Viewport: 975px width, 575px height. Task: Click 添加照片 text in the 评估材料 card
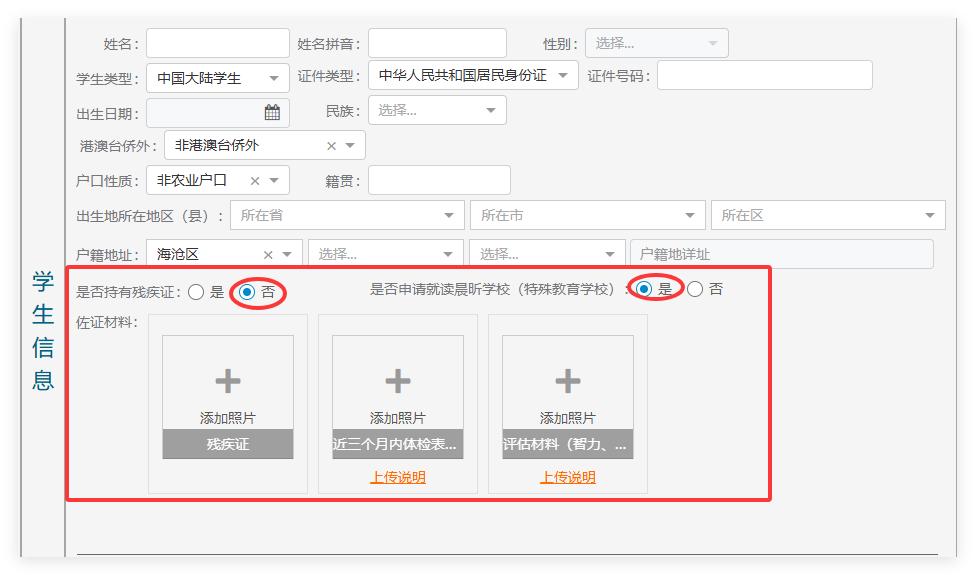point(568,418)
